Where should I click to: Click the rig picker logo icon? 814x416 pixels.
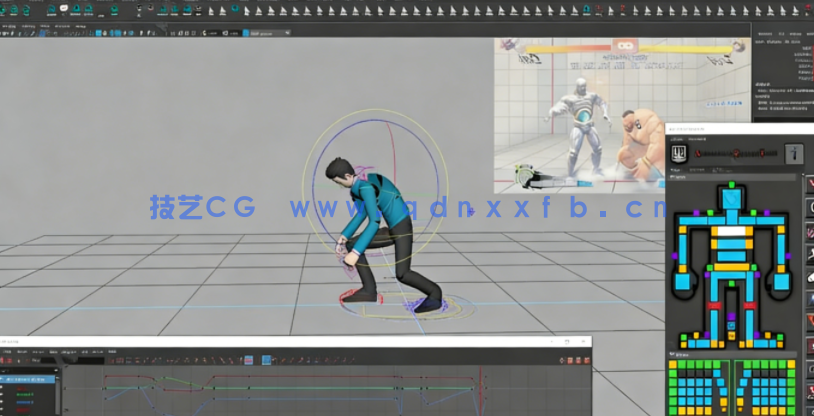680,153
